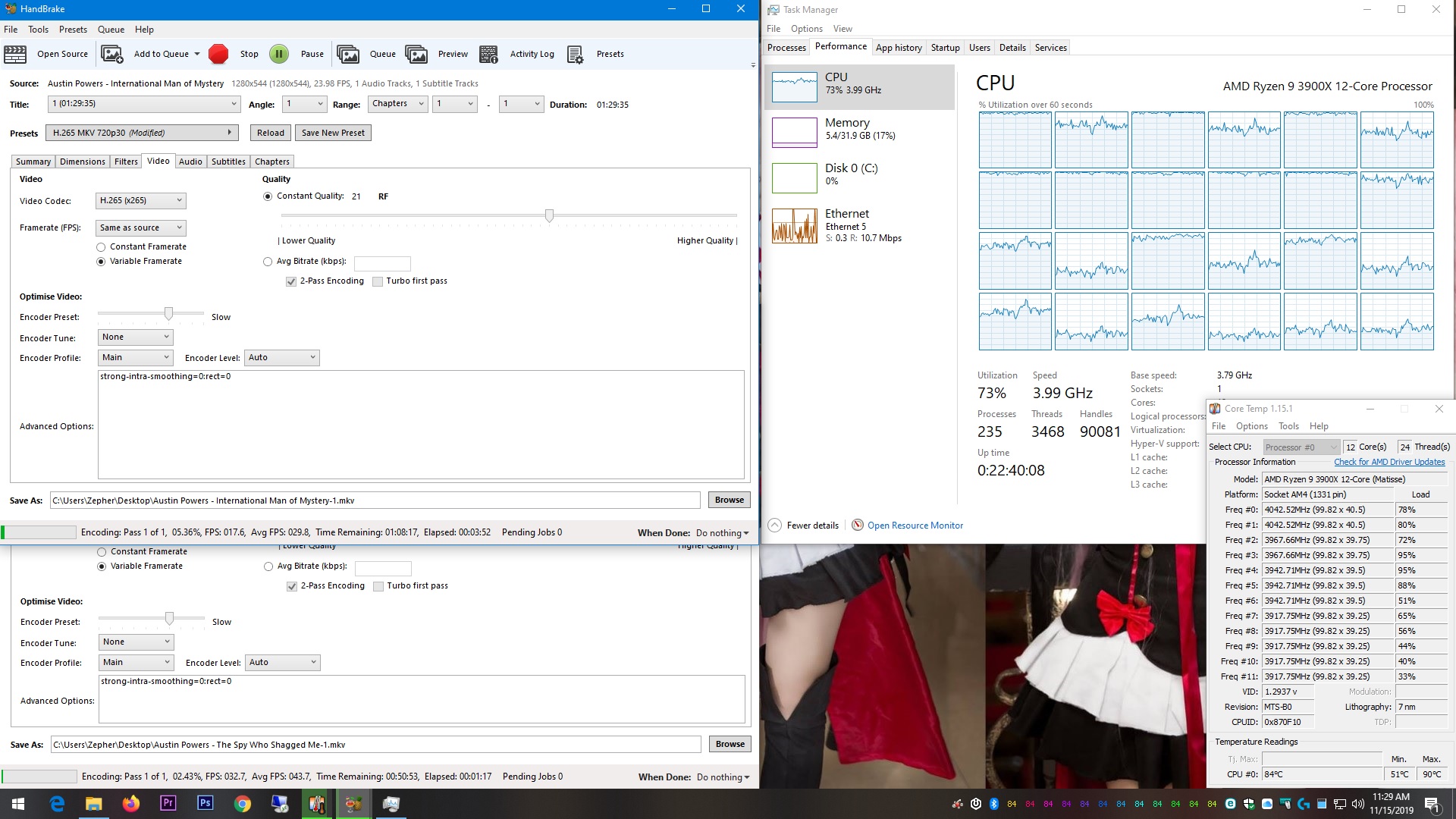
Task: Toggle 2-Pass Encoding in the rear HandBrake window
Action: point(292,586)
